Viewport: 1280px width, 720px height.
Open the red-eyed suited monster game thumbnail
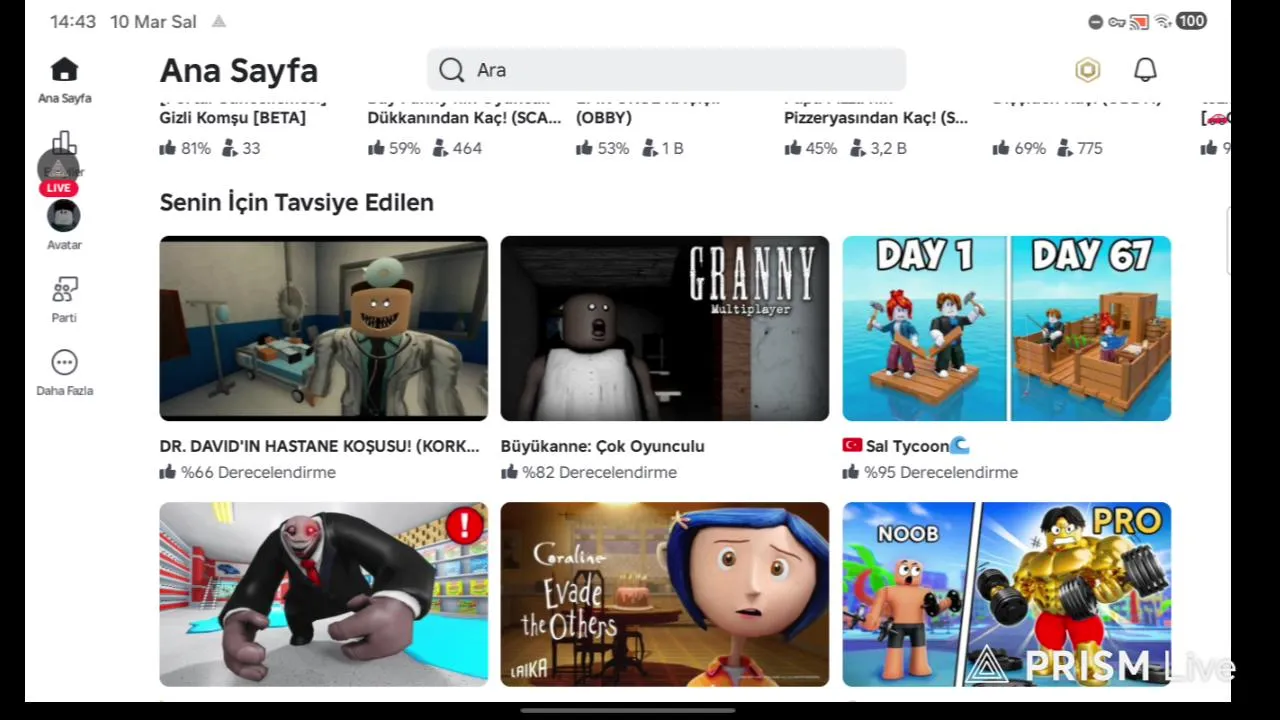324,594
